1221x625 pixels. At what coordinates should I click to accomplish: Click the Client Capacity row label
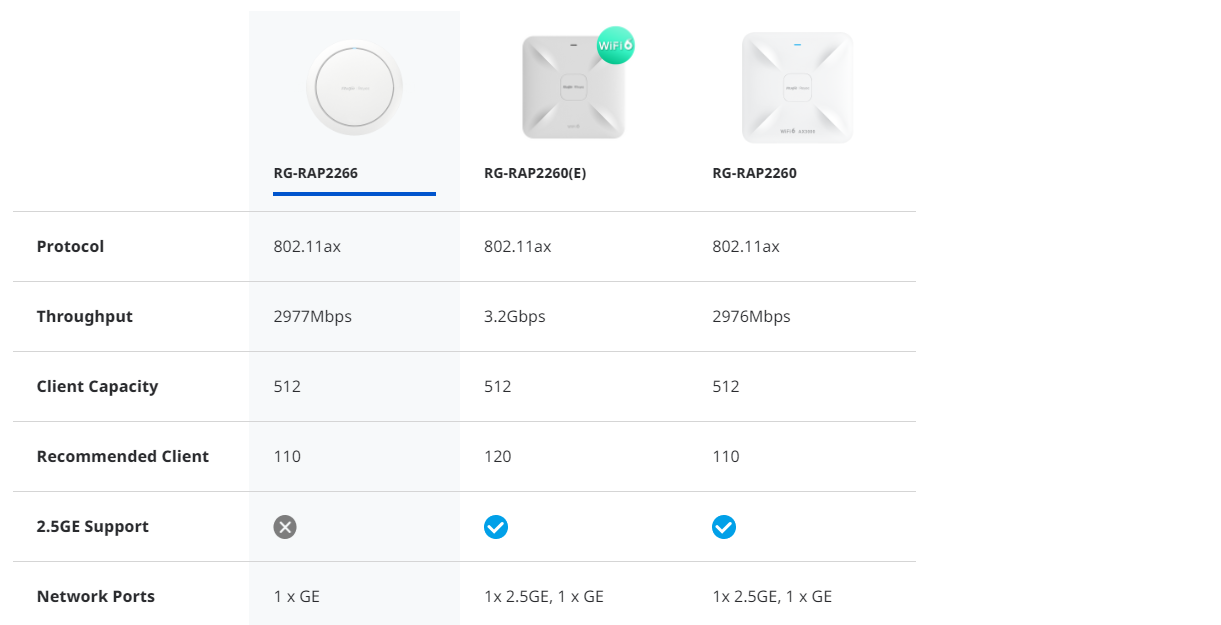click(97, 386)
